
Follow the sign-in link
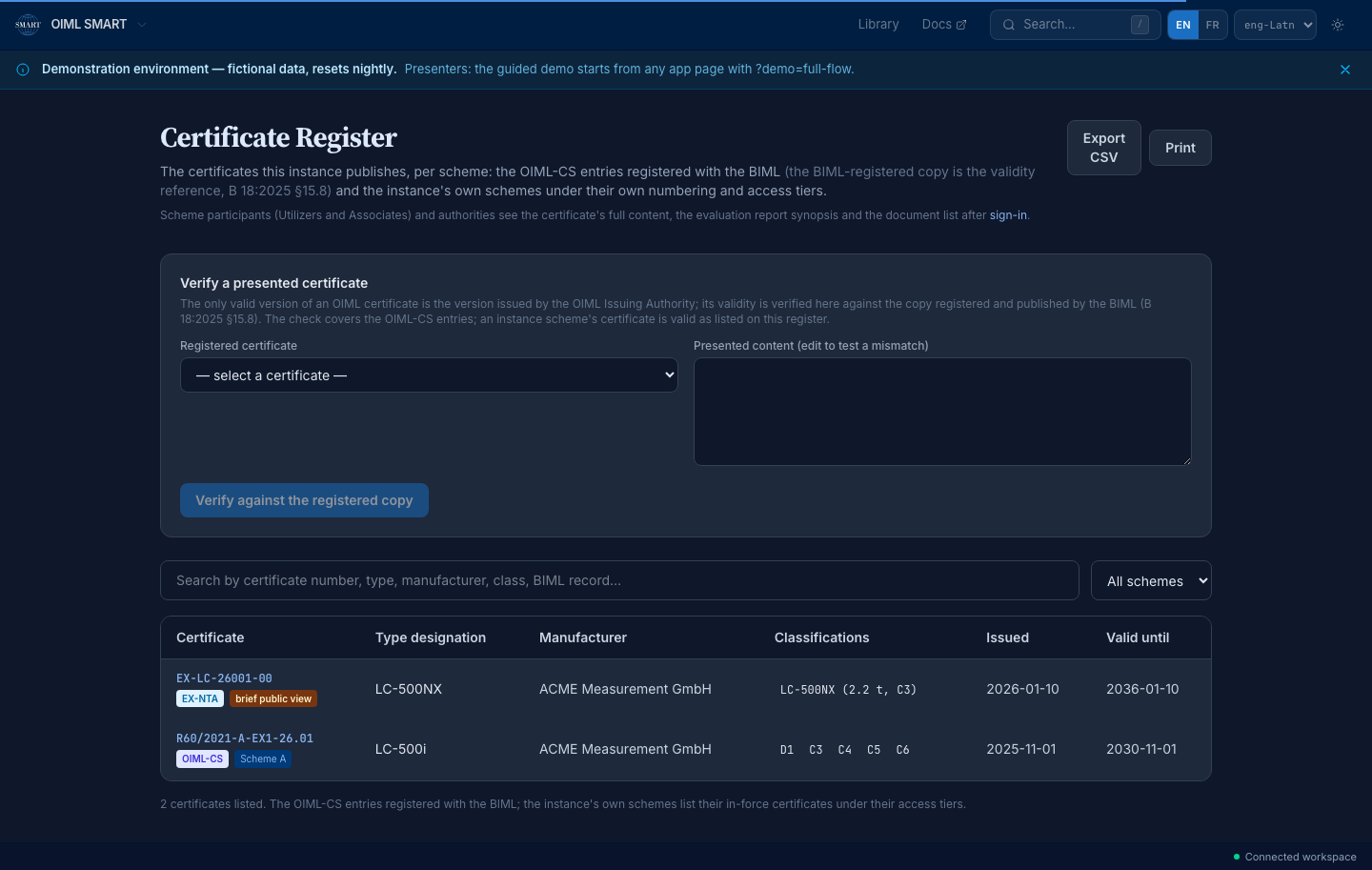point(1008,215)
